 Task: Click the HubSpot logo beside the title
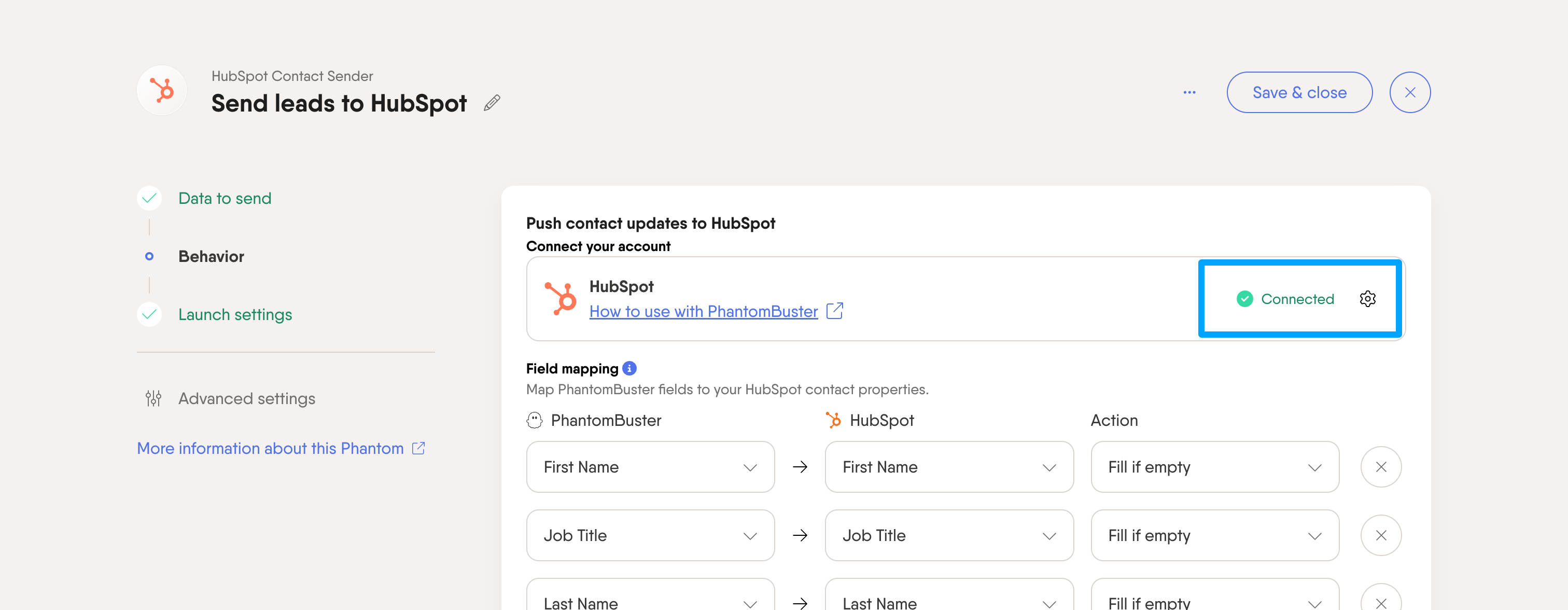coord(162,91)
